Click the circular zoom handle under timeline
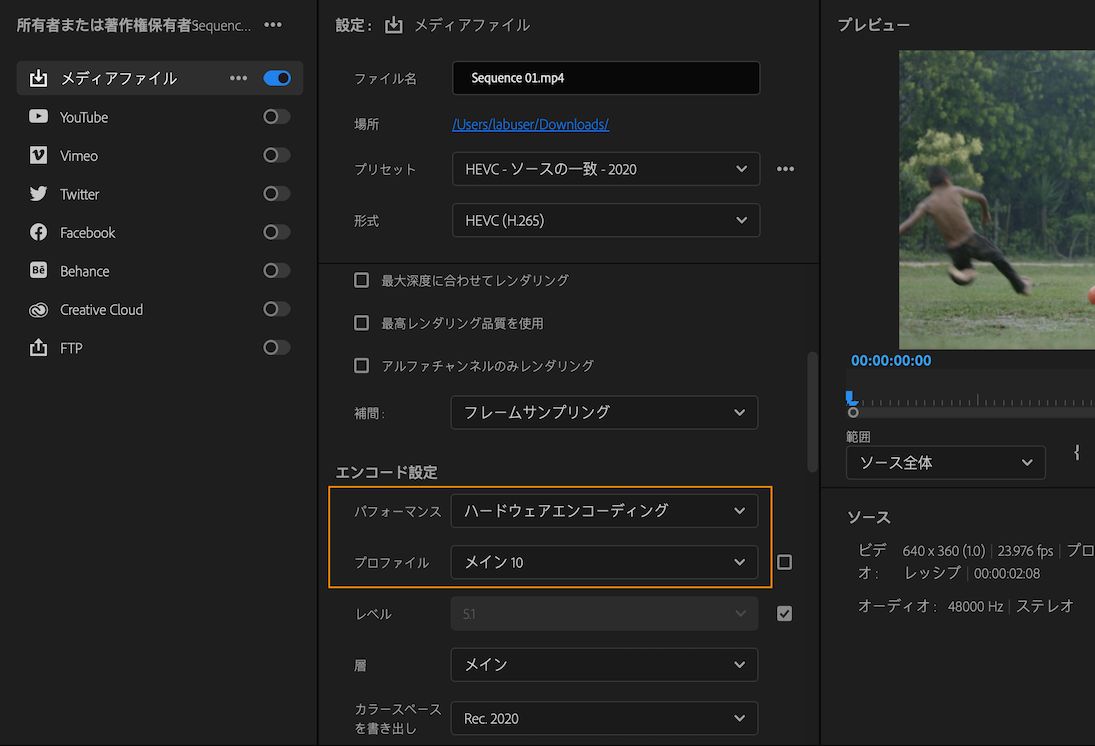Screen dimensions: 1095x746 (x=853, y=413)
